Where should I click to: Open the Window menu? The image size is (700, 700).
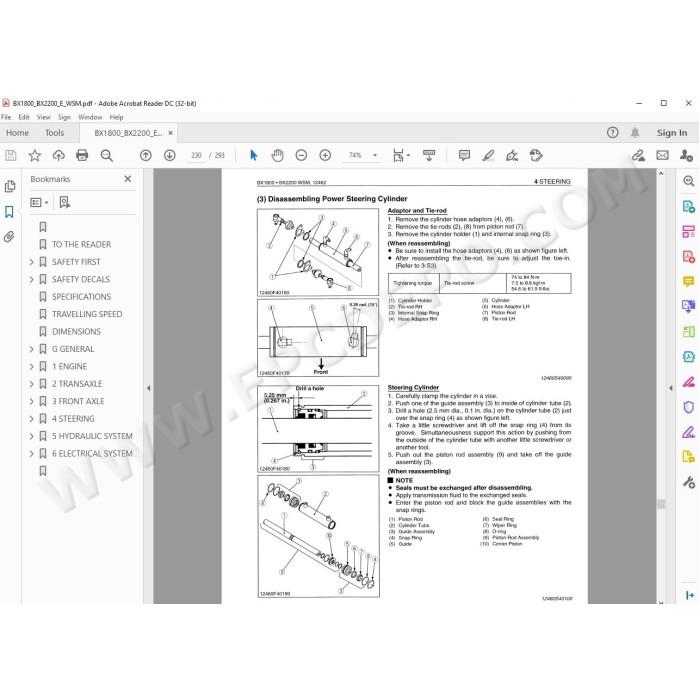90,117
